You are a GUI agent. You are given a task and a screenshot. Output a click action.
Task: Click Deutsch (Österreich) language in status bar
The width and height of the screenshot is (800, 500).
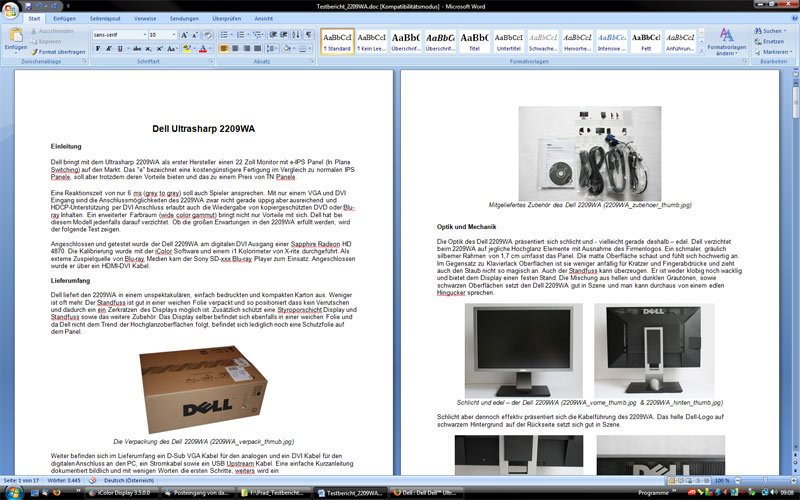(x=129, y=480)
